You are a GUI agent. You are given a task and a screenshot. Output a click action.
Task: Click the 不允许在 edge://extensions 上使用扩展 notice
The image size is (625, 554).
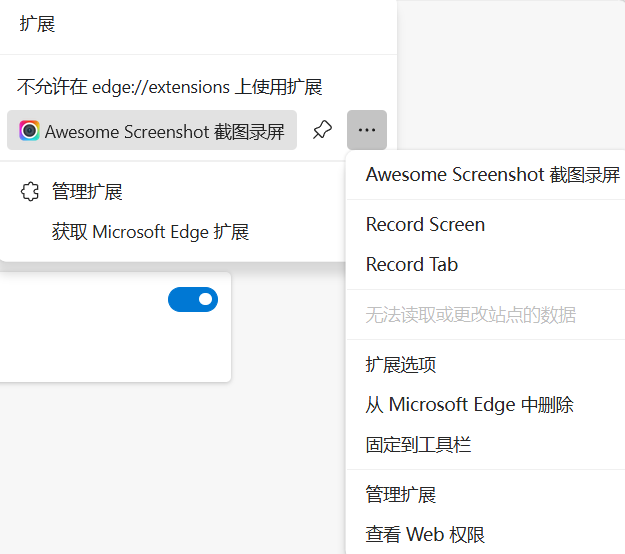169,87
